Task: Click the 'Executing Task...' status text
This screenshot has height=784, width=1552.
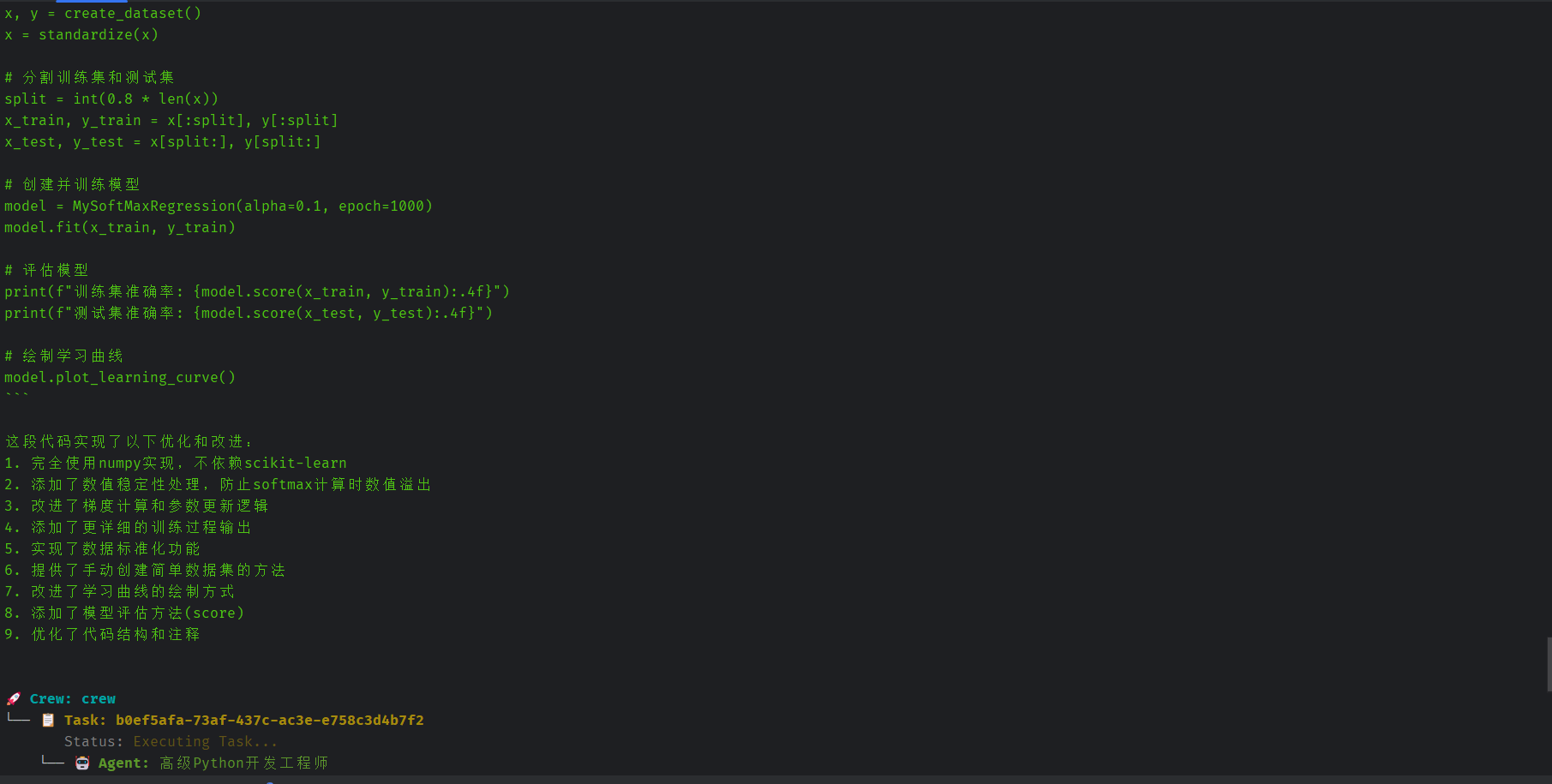Action: (206, 742)
